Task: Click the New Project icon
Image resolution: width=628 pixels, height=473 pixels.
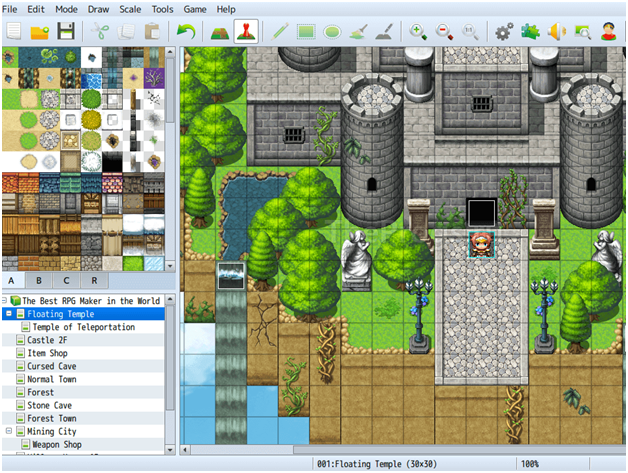Action: [x=14, y=31]
